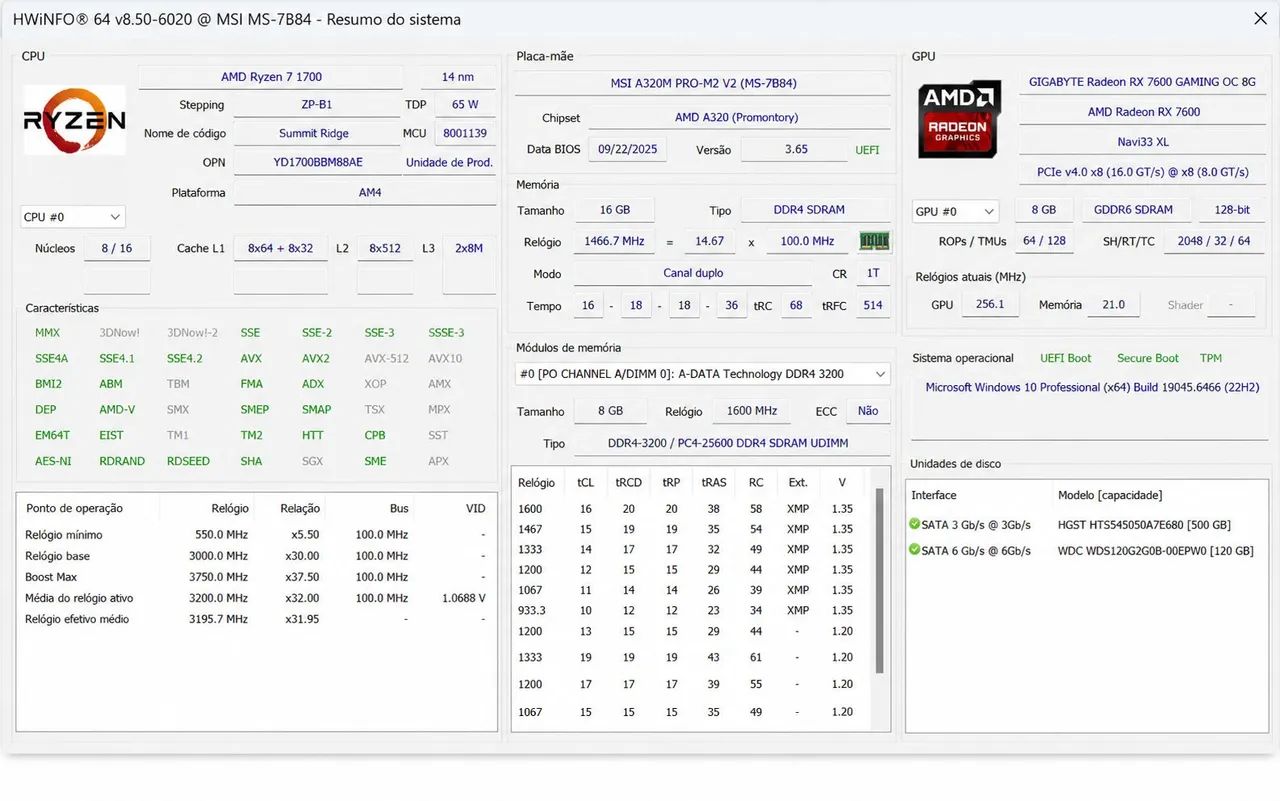Click the Windows 10 Professional build text
The image size is (1280, 801).
point(1092,387)
